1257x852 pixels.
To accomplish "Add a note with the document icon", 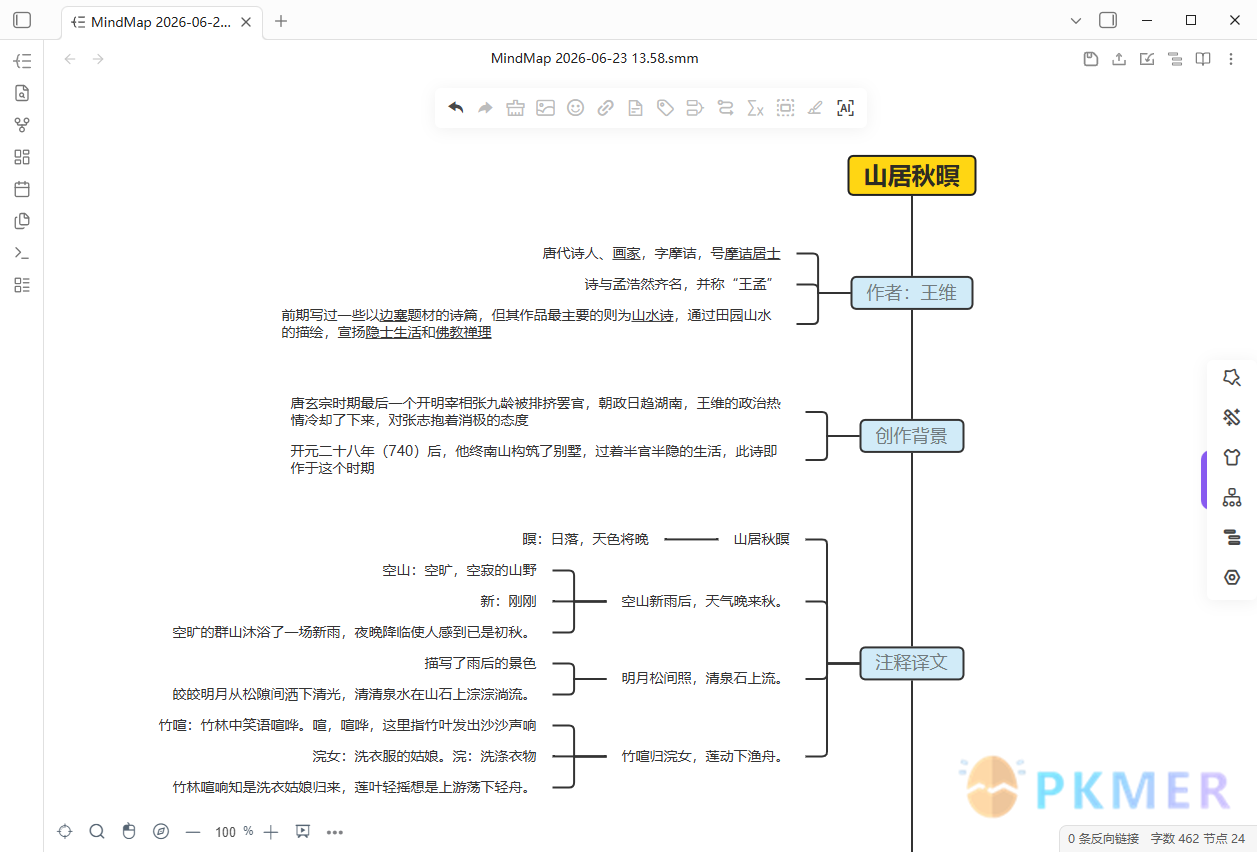I will (x=635, y=108).
